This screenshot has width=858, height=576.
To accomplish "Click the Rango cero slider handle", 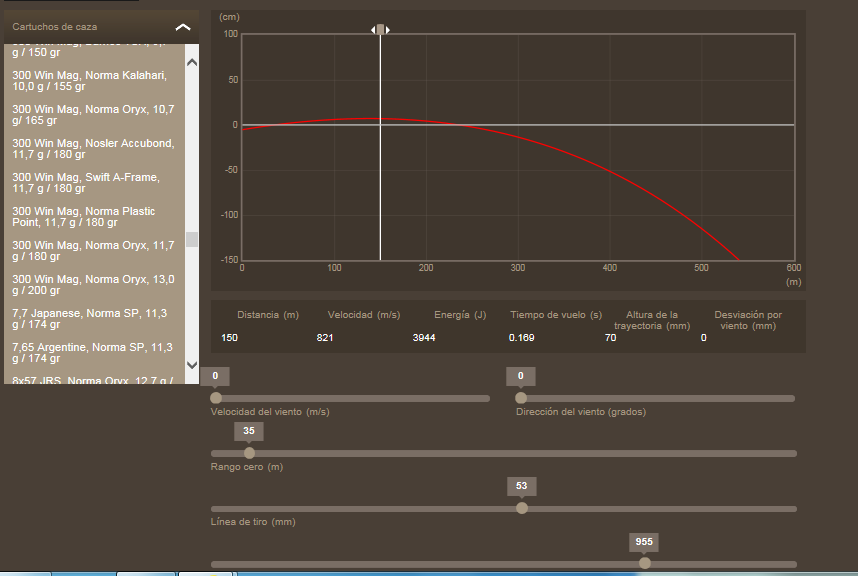I will 249,453.
